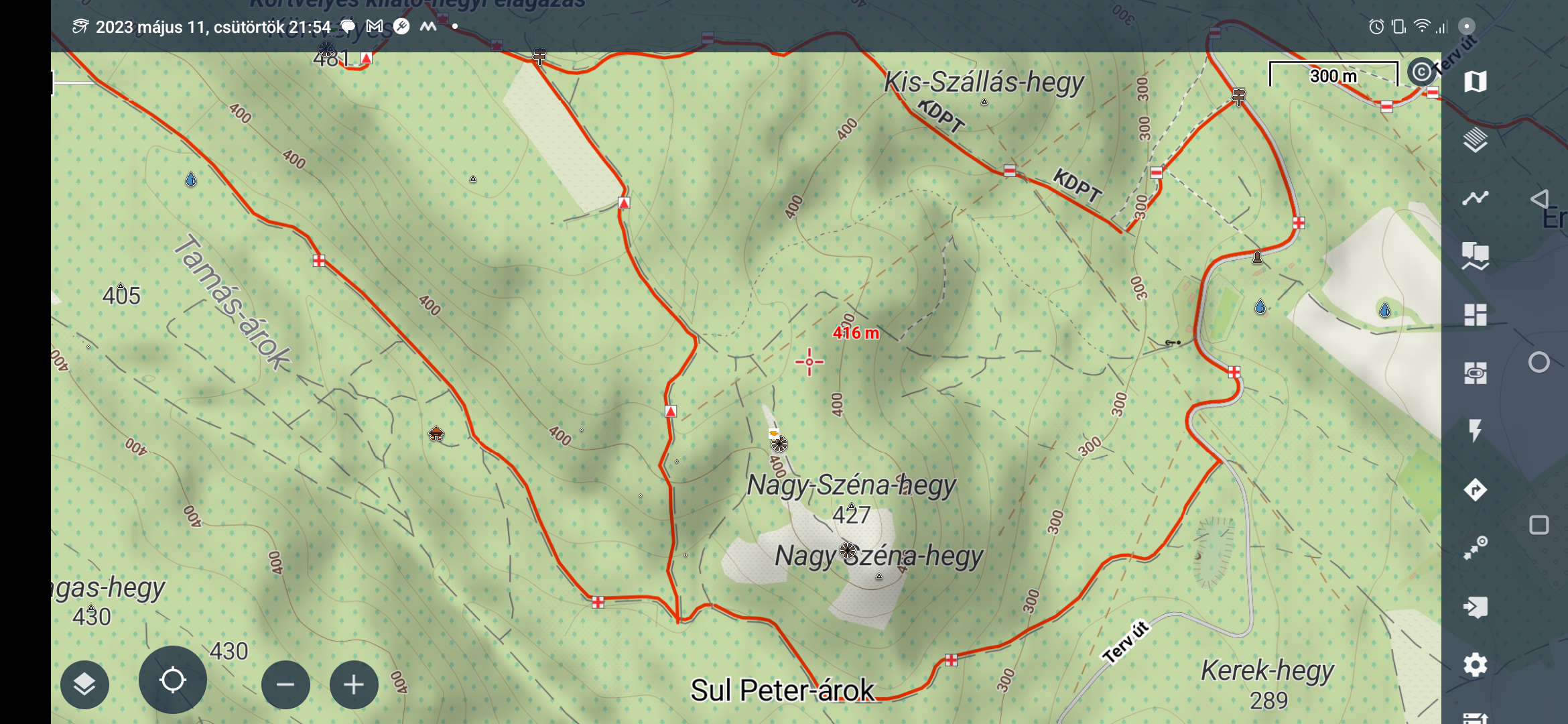
Task: Open the maps manager icon
Action: point(1475,82)
